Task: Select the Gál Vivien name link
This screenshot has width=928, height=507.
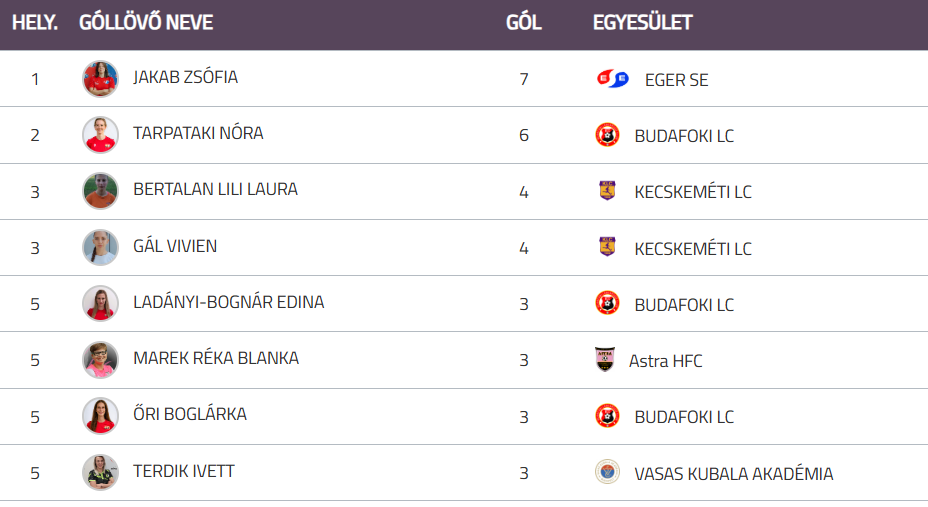Action: coord(175,246)
